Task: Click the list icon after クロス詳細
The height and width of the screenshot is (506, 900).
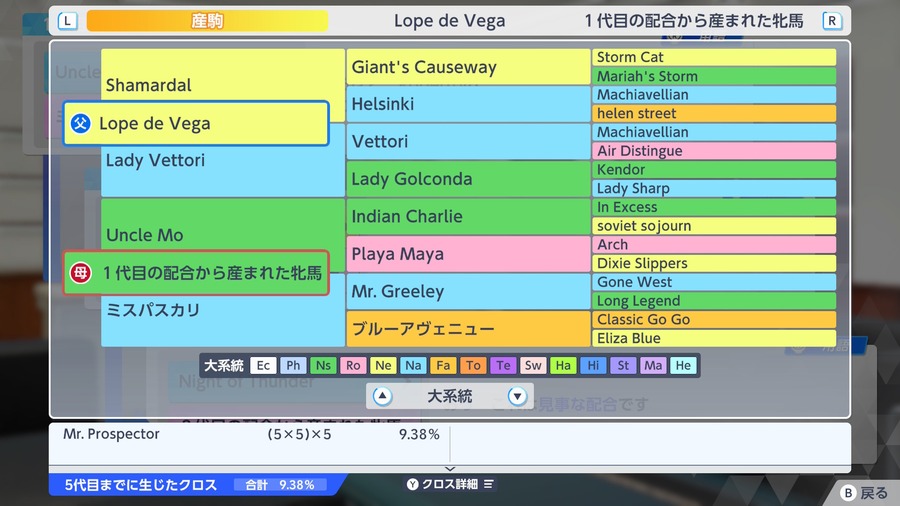Action: [x=488, y=484]
